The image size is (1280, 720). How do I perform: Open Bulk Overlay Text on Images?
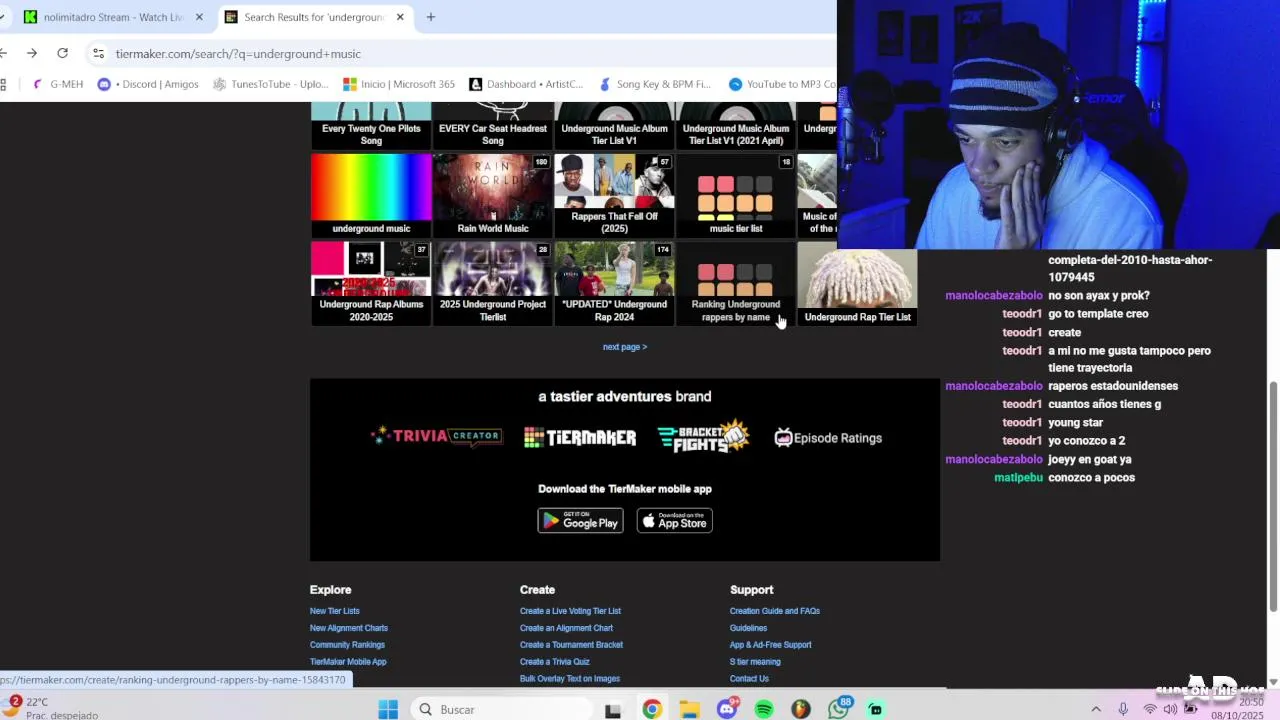(570, 679)
